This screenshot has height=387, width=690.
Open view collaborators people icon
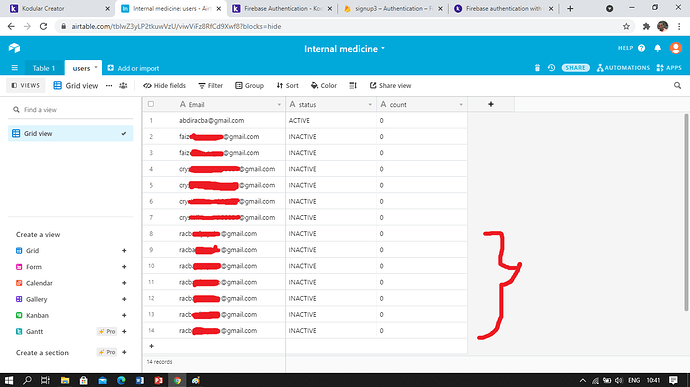pos(123,85)
